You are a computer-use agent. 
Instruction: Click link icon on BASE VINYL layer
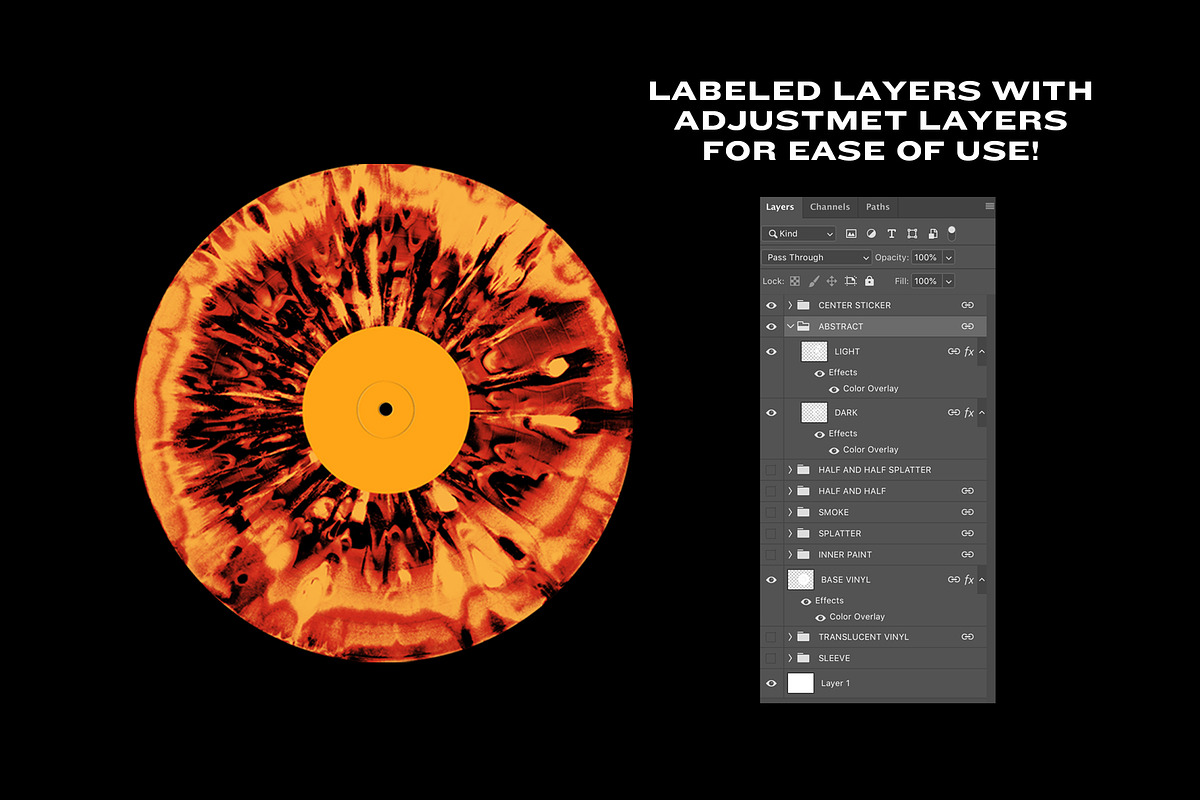click(954, 580)
